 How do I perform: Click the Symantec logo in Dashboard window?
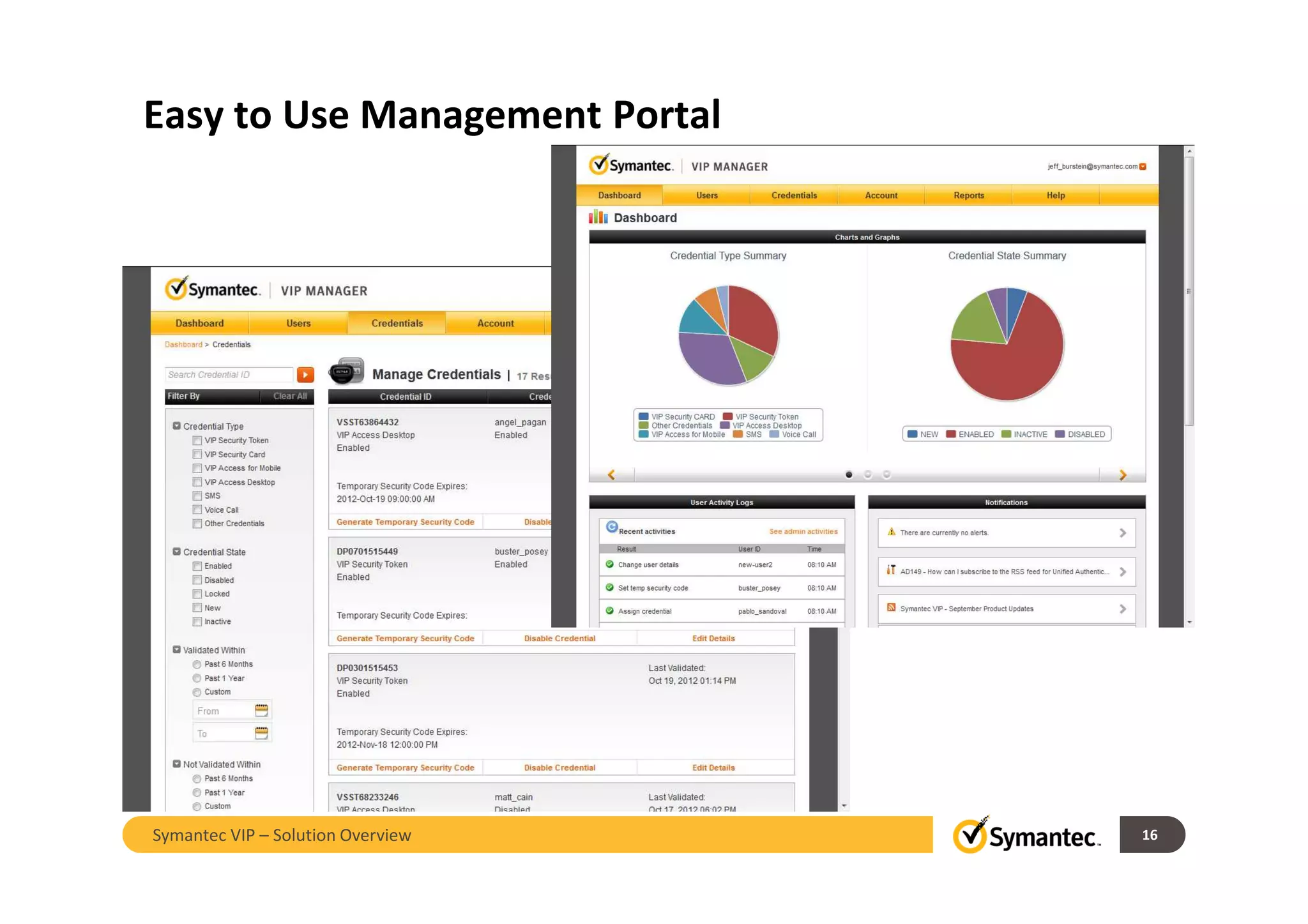630,165
